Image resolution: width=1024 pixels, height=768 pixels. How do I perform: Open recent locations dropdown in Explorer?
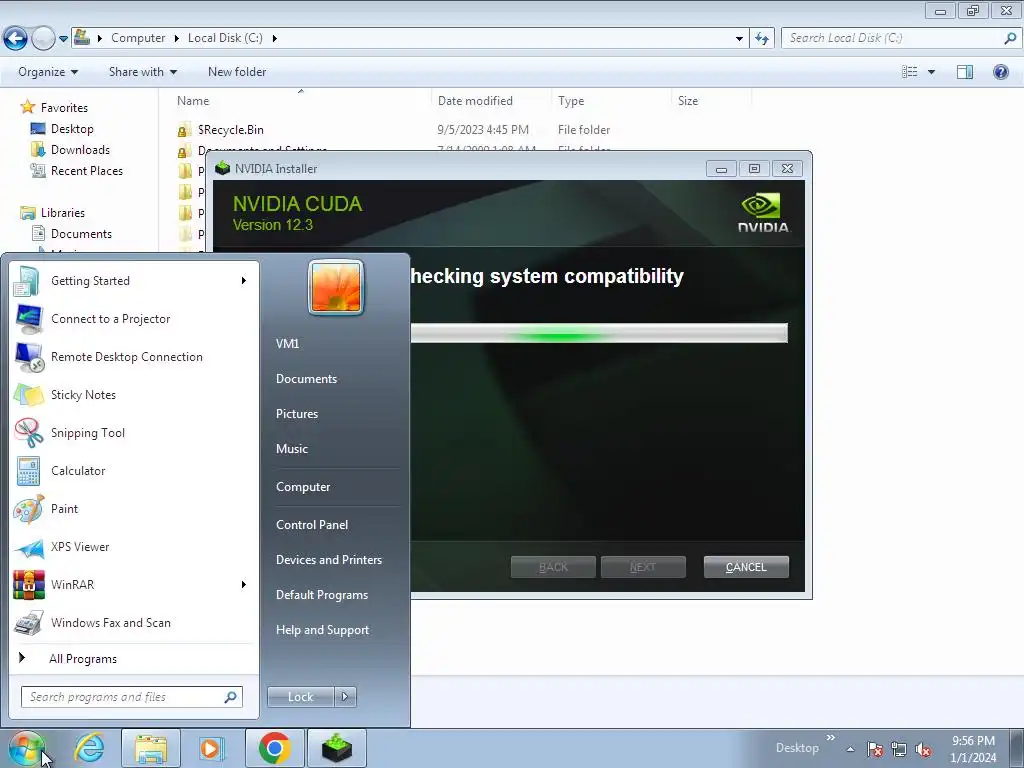63,39
